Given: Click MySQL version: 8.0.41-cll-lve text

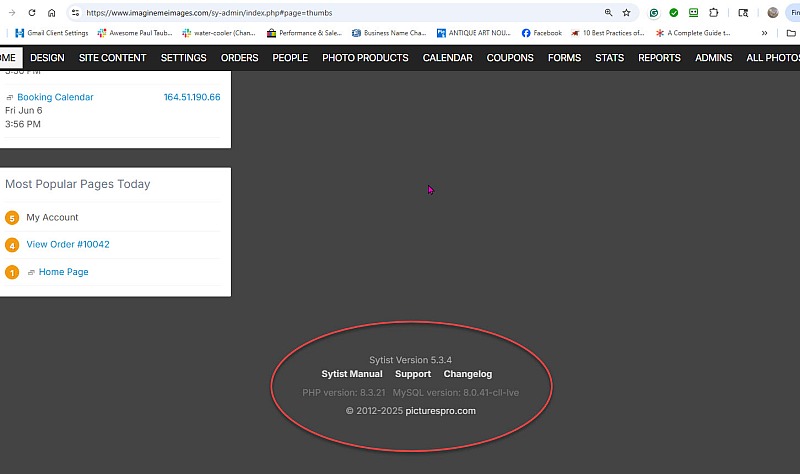Looking at the screenshot, I should click(x=456, y=392).
